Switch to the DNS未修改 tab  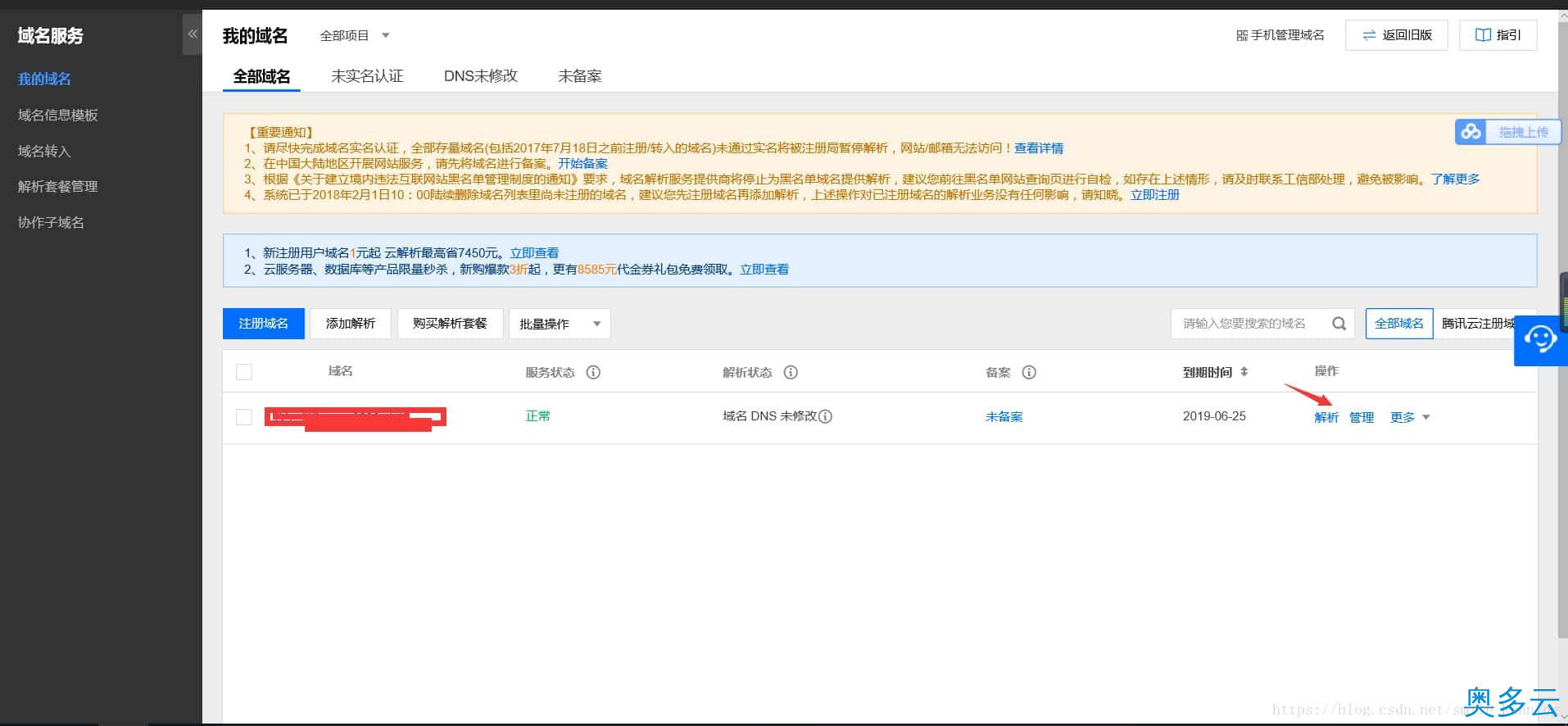point(481,76)
